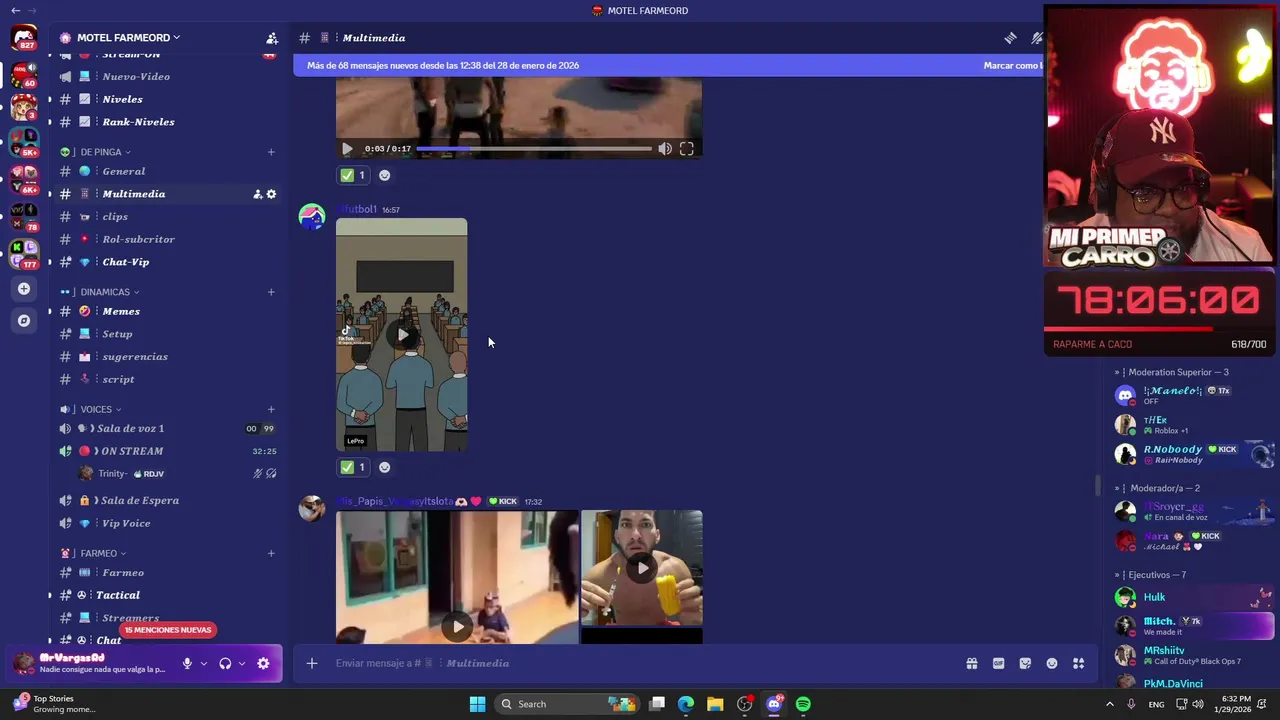
Task: Show hidden system tray icons
Action: 1109,704
